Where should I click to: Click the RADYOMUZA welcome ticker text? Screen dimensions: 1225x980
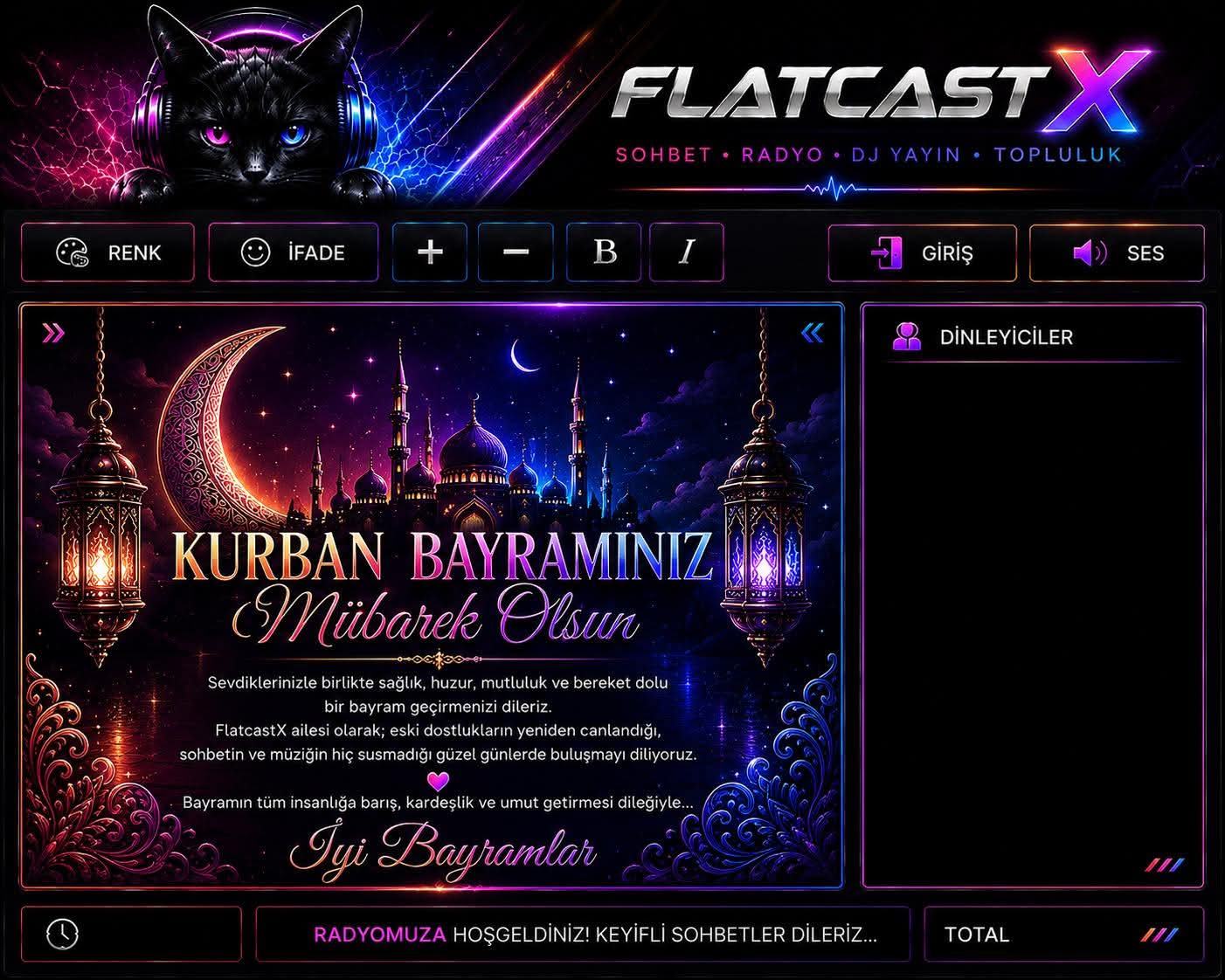595,935
